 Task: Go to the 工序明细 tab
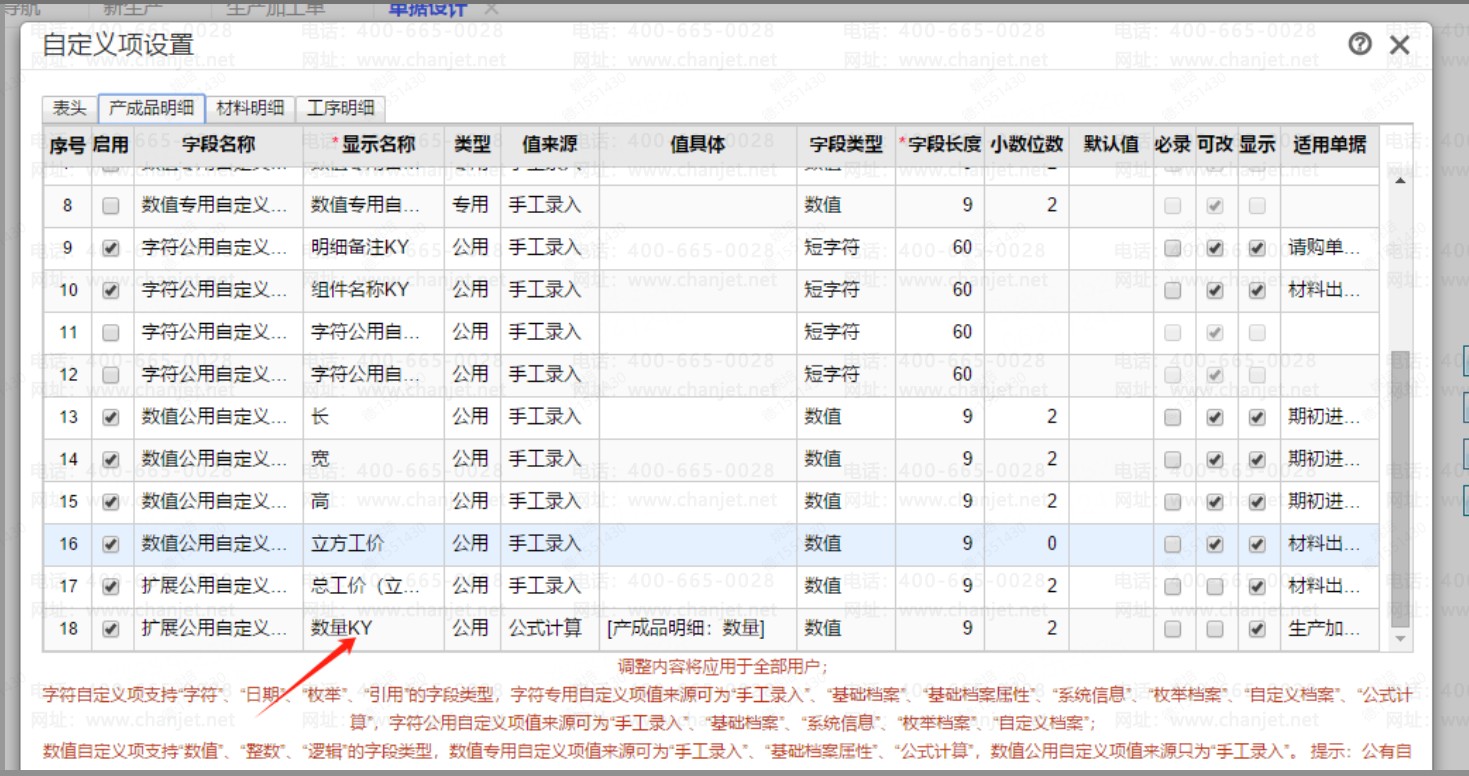click(340, 108)
